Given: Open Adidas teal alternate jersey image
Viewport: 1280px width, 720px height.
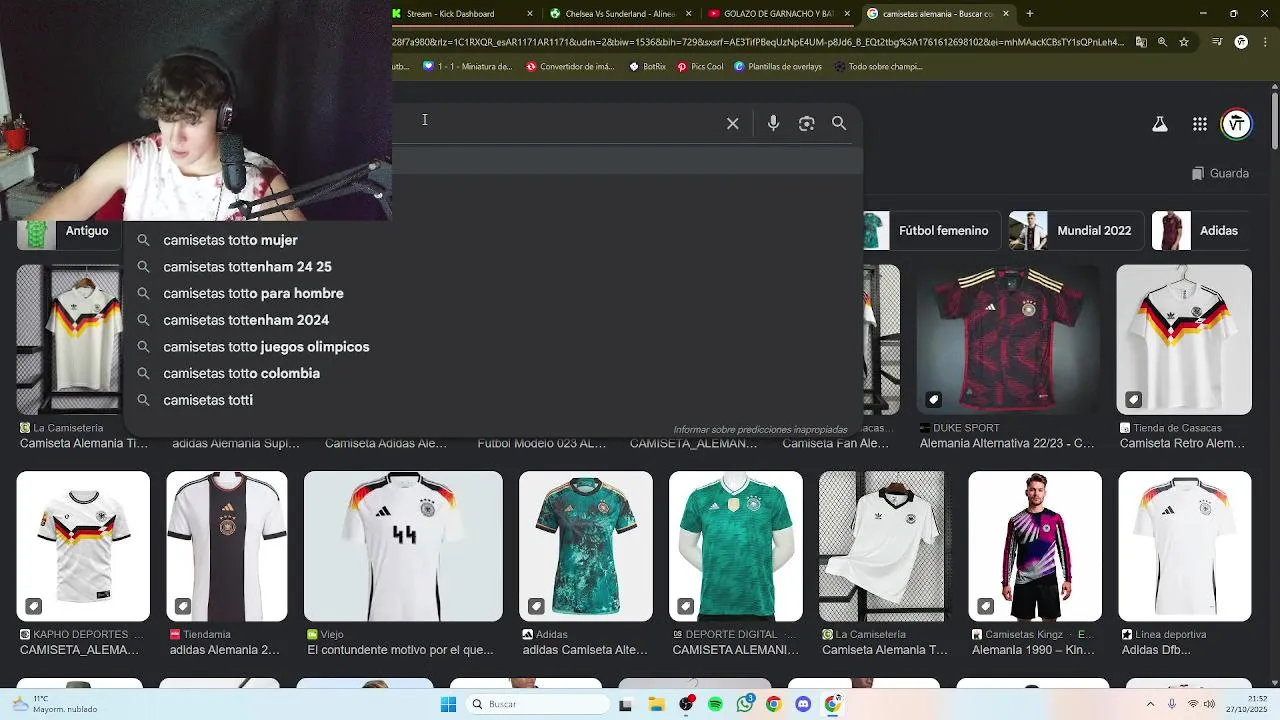Looking at the screenshot, I should tap(586, 546).
